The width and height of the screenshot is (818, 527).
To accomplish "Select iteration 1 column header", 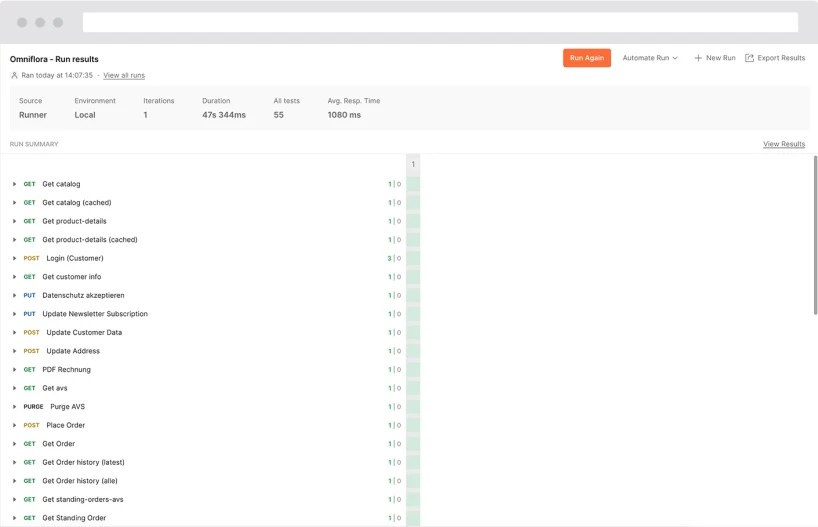I will pos(413,164).
